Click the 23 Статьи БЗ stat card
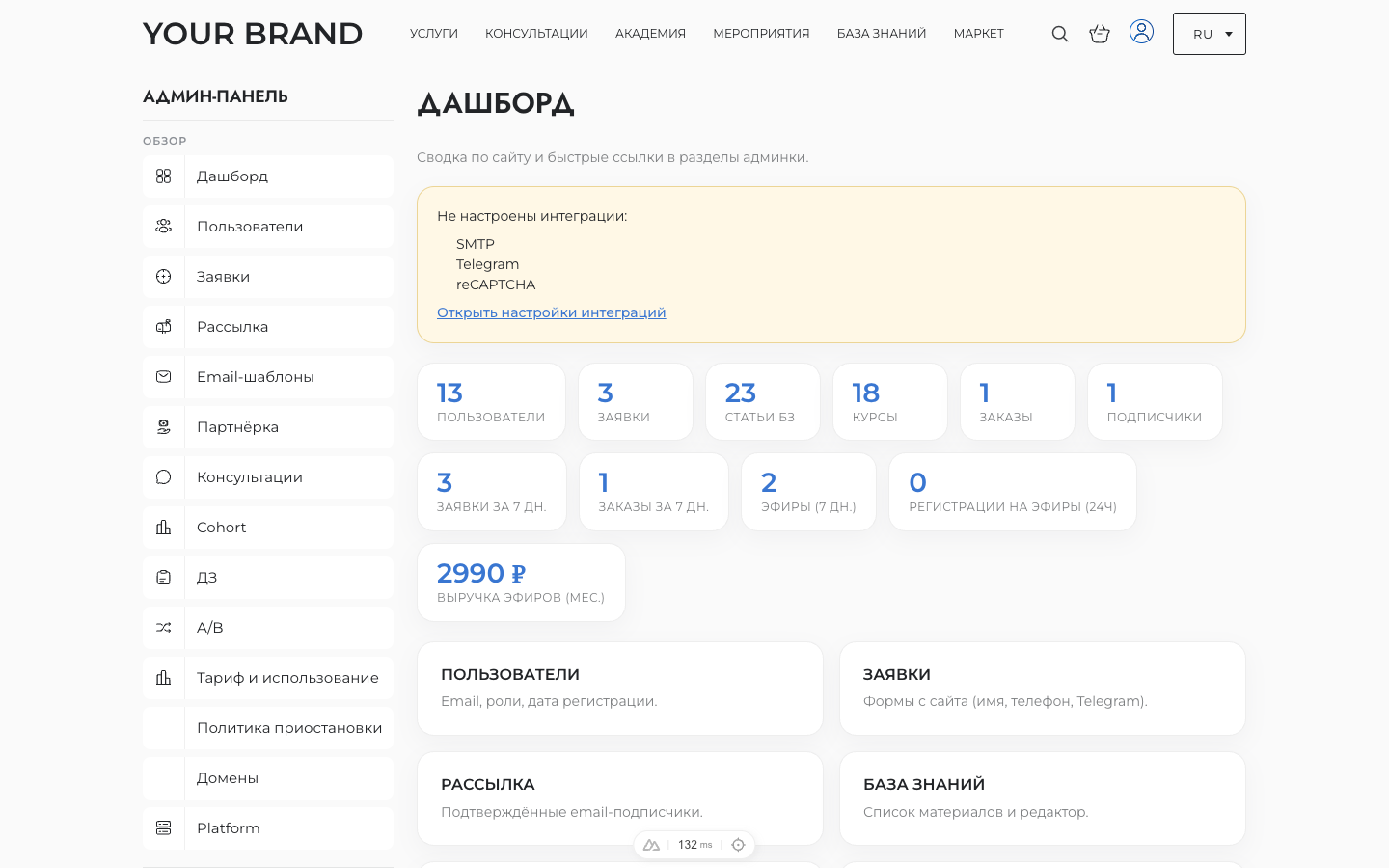 click(x=763, y=402)
